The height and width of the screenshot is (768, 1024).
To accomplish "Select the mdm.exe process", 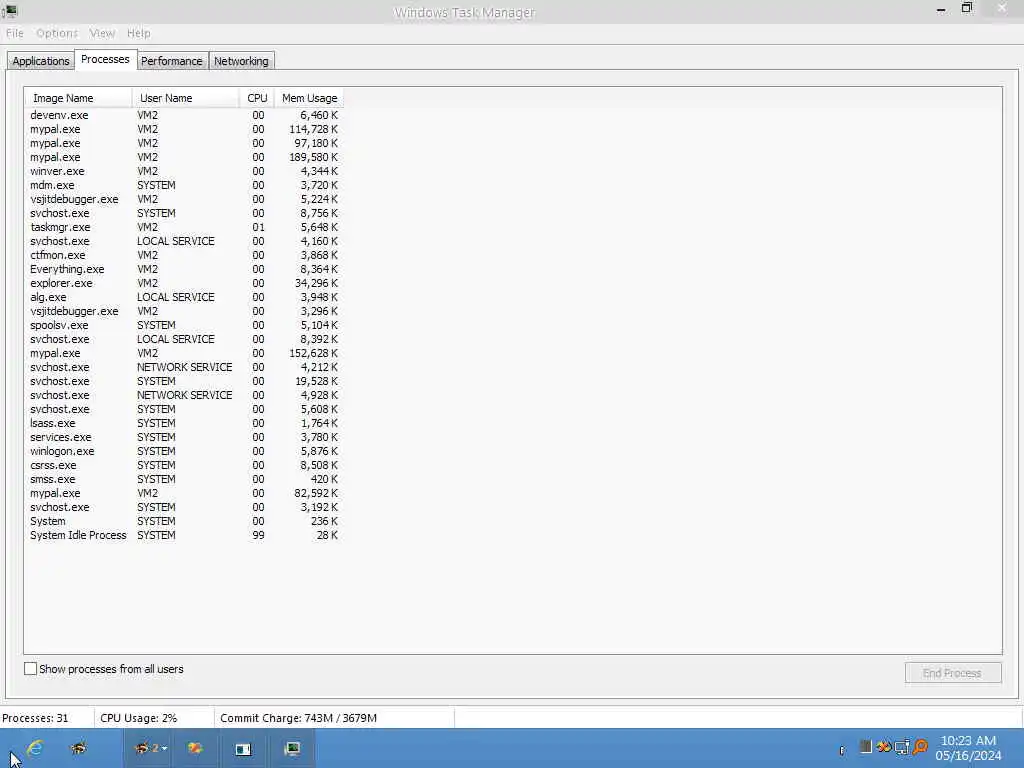I will coord(184,185).
